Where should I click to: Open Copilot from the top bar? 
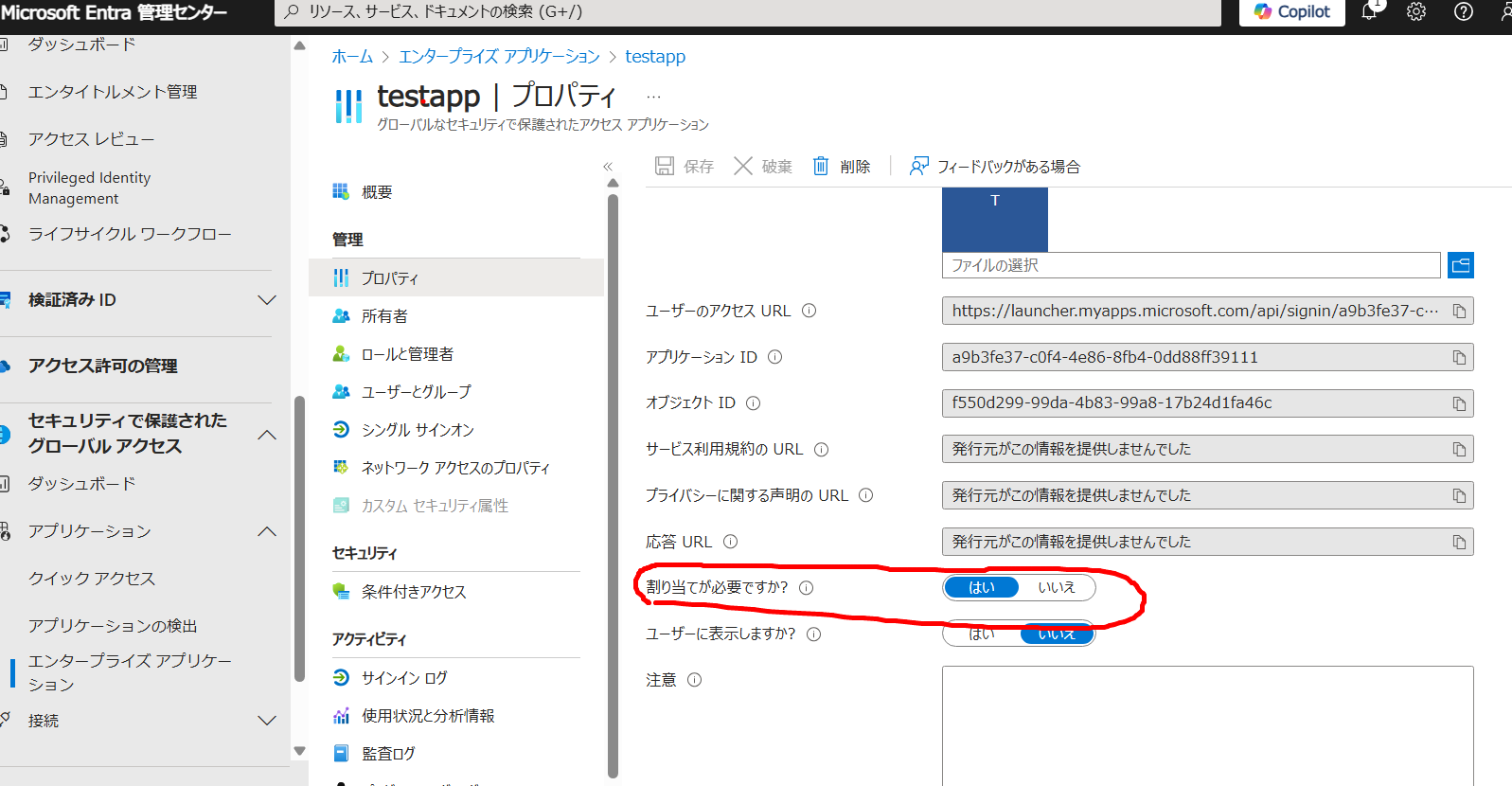[1291, 12]
